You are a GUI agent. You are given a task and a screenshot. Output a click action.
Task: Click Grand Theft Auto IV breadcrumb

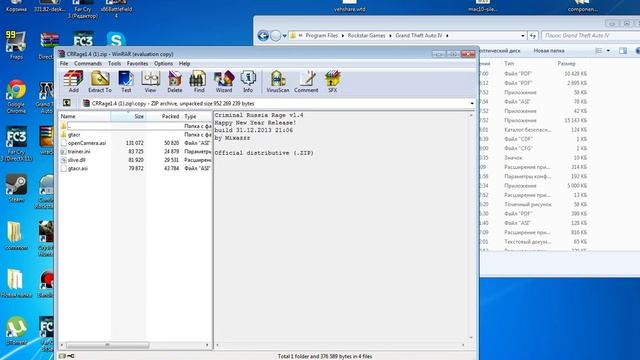(418, 36)
